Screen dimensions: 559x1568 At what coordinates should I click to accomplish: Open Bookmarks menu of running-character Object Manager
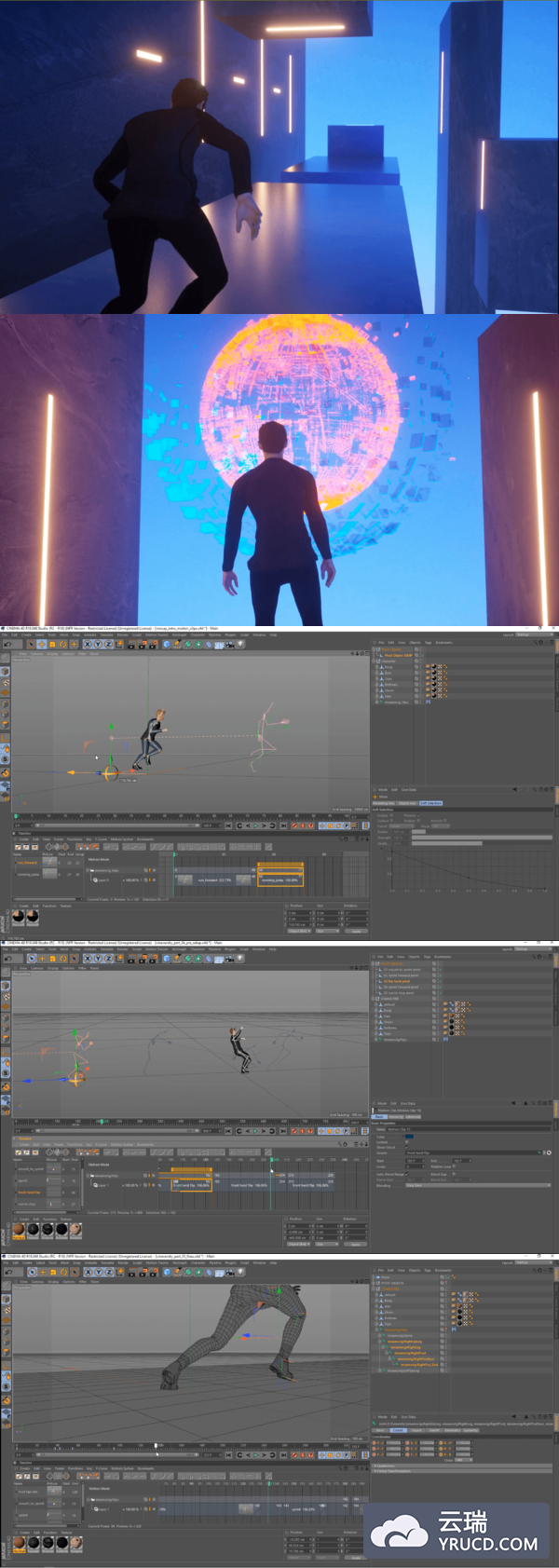[444, 642]
